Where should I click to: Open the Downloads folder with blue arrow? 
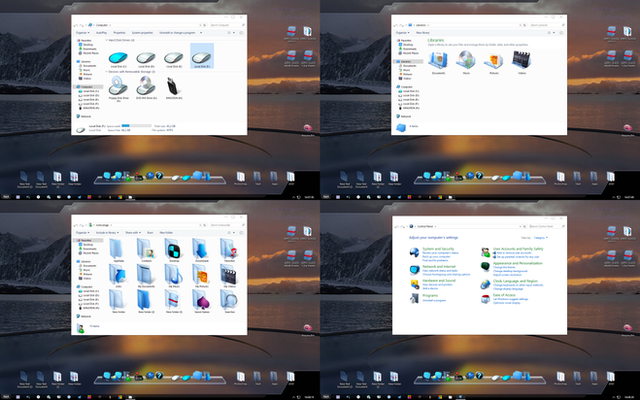(x=201, y=248)
